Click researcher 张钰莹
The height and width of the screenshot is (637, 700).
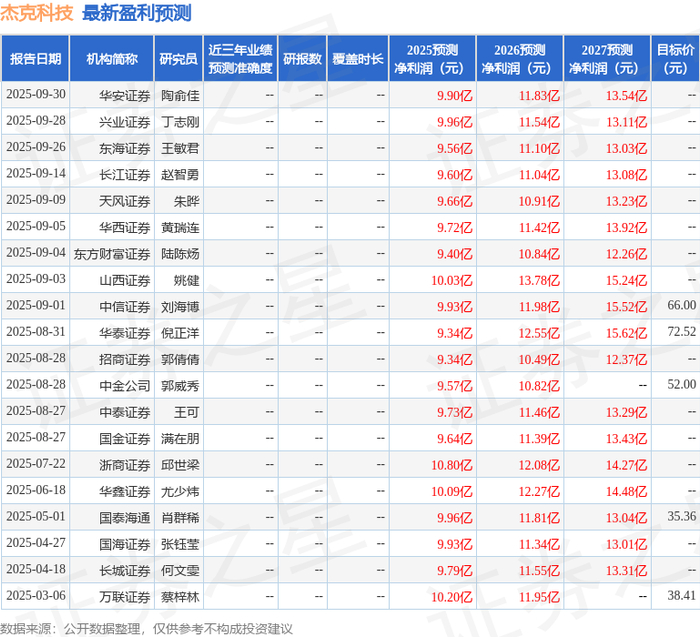pos(180,544)
